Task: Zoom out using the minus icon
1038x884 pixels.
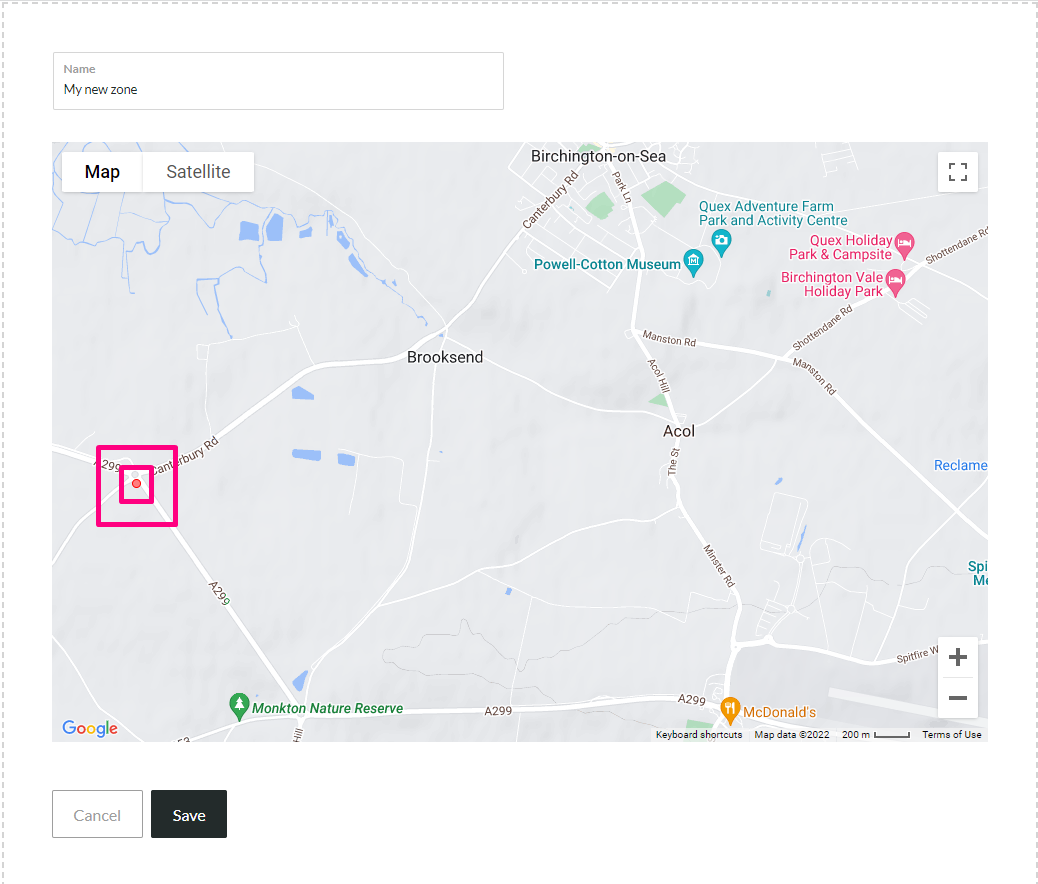Action: coord(957,698)
